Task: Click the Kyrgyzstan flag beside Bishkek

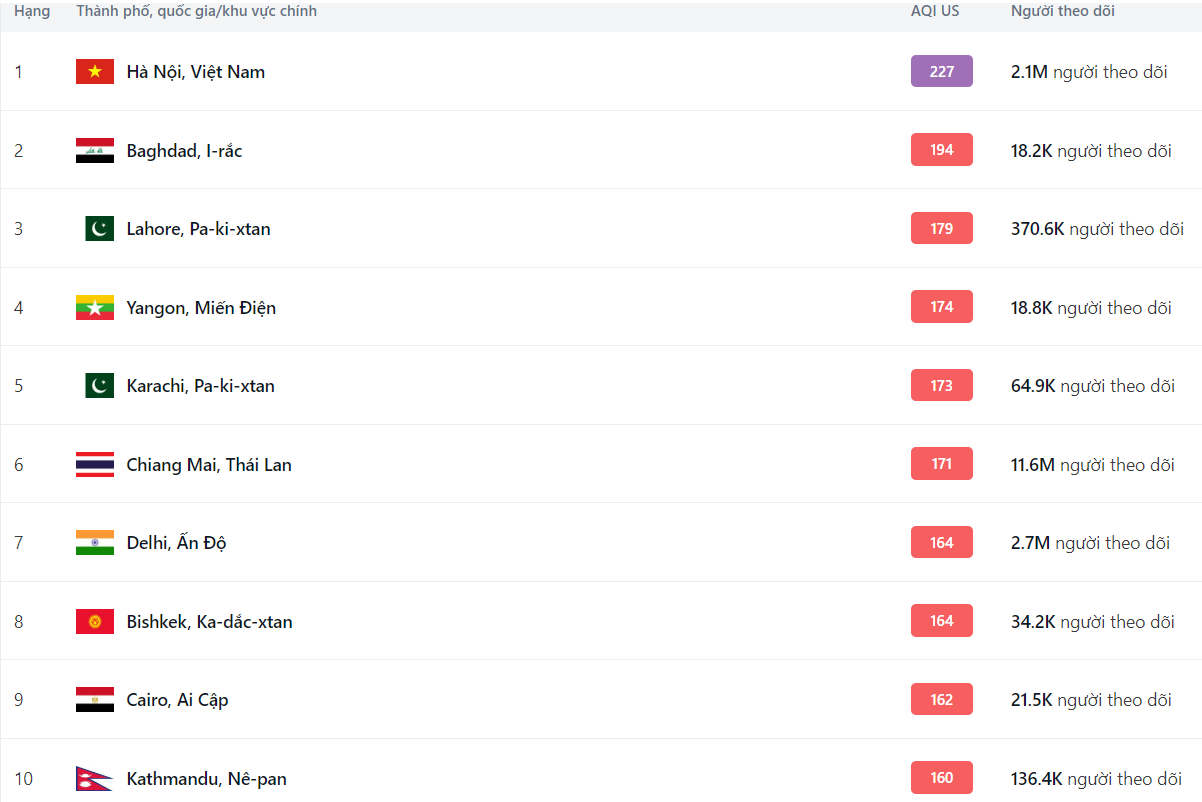Action: (x=95, y=622)
